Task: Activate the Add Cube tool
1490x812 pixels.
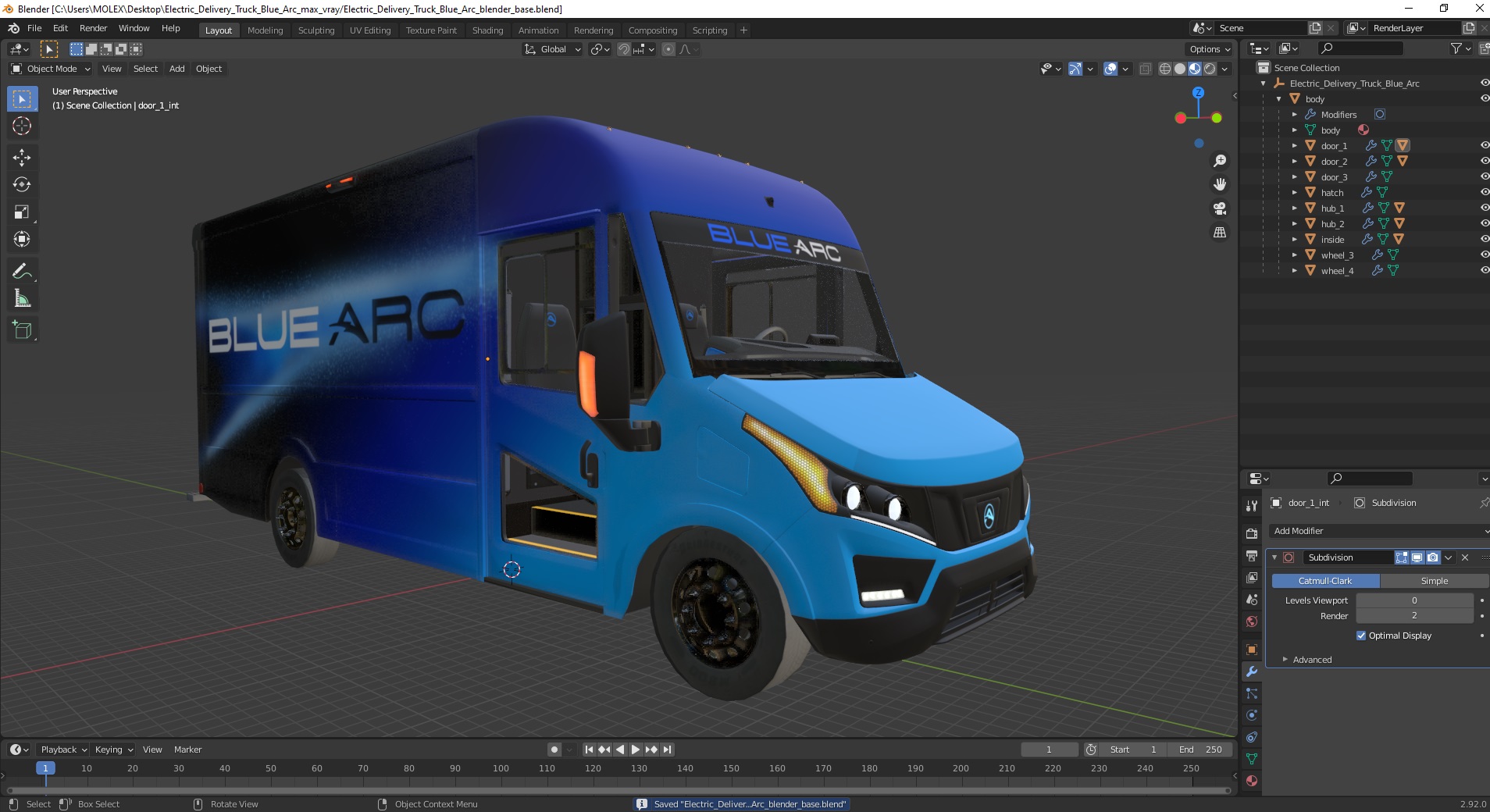Action: tap(22, 330)
